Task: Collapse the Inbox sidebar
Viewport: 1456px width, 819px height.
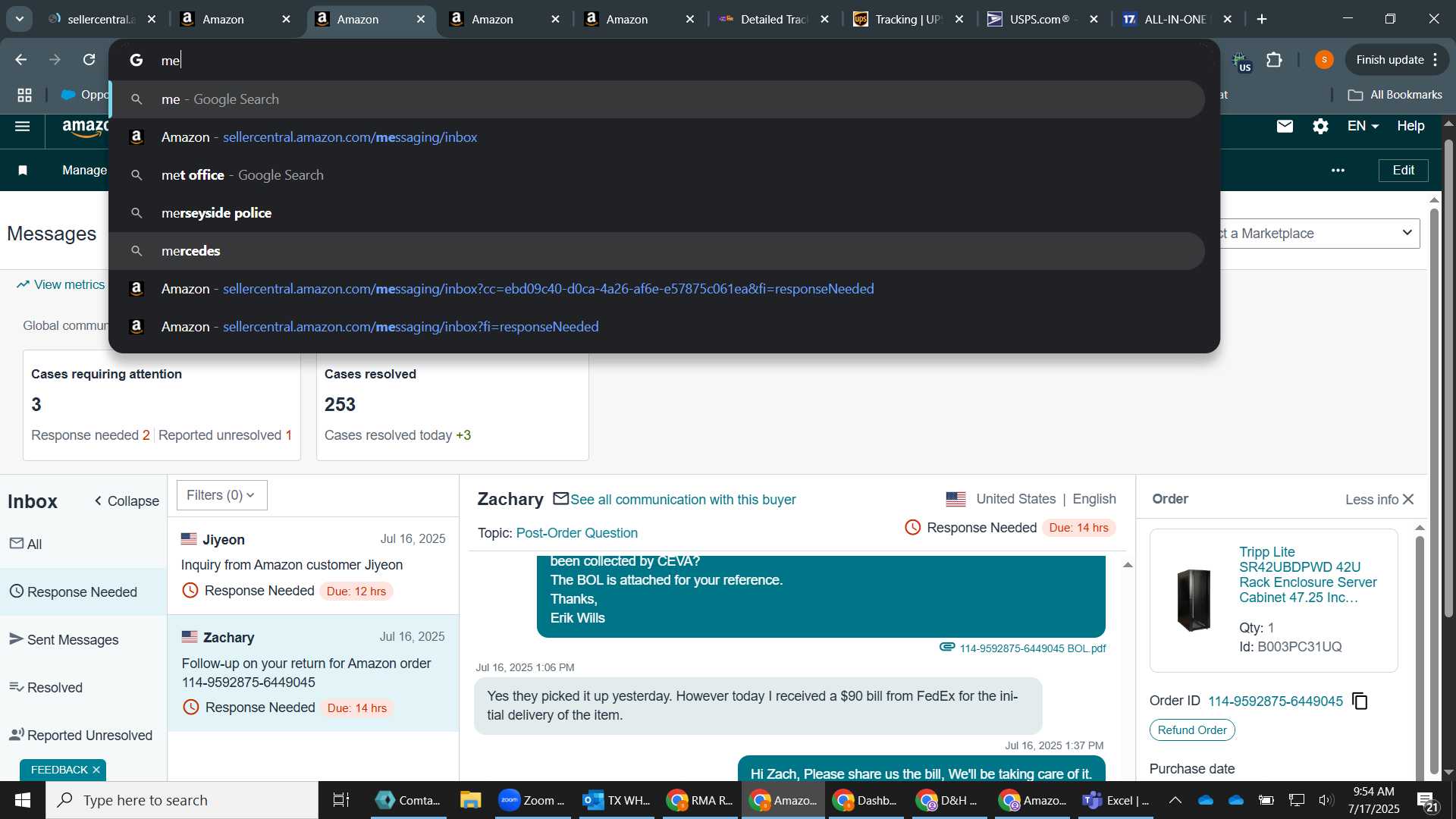Action: [x=126, y=501]
